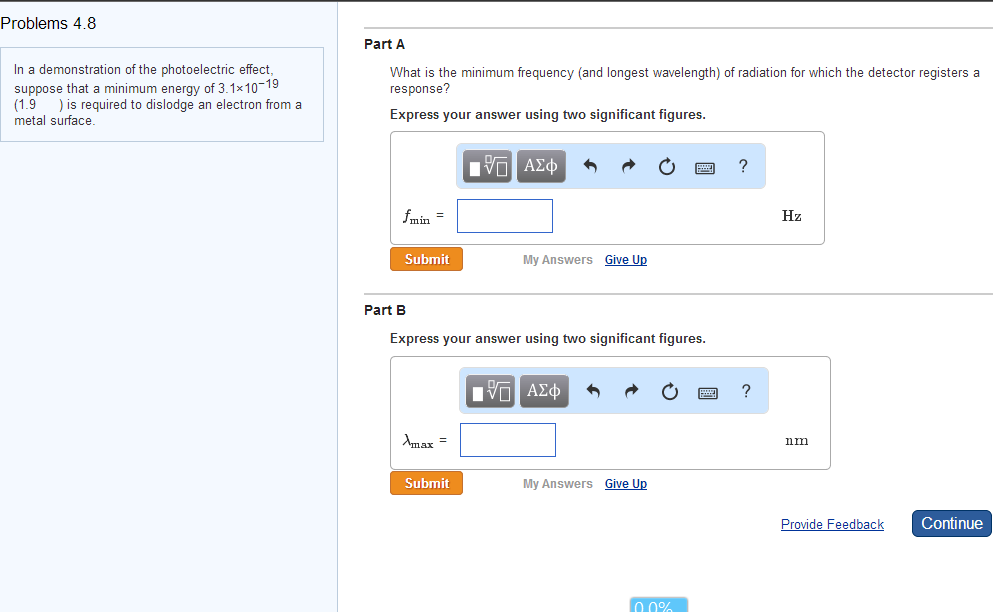Open My Answers for Part A
Screen dimensions: 993x612
(x=557, y=260)
